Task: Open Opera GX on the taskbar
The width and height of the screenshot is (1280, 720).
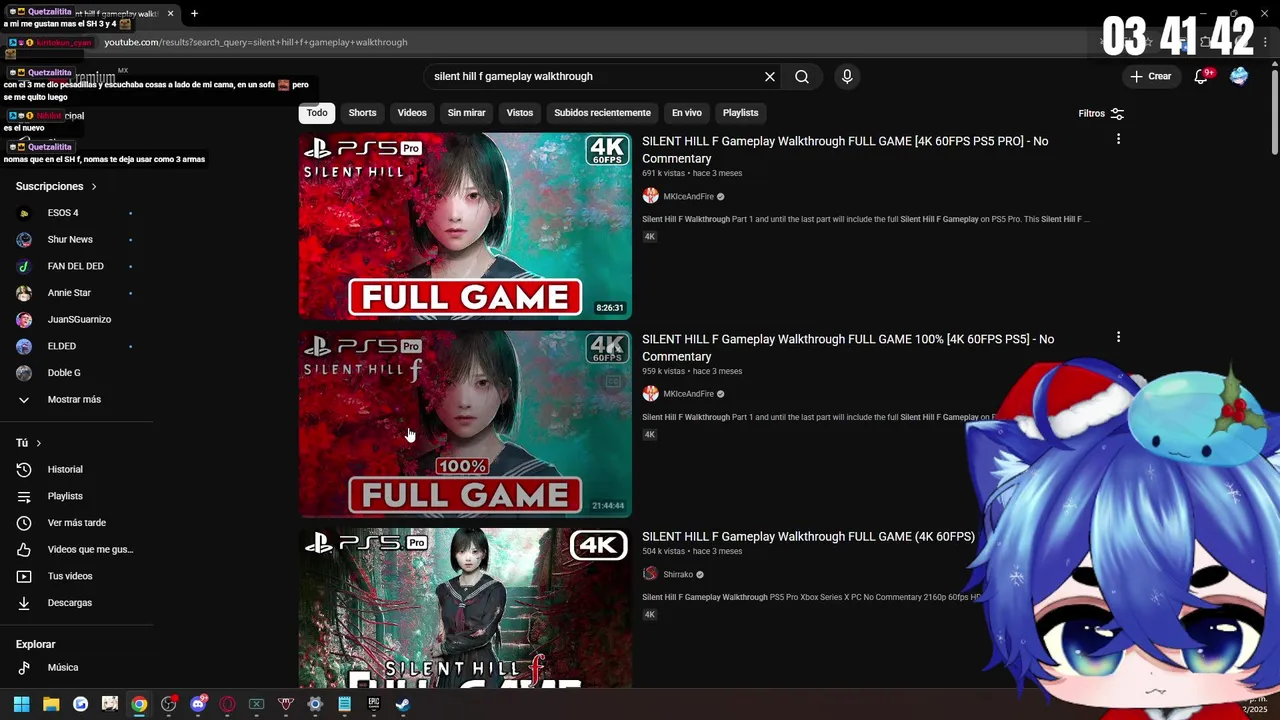Action: (227, 704)
